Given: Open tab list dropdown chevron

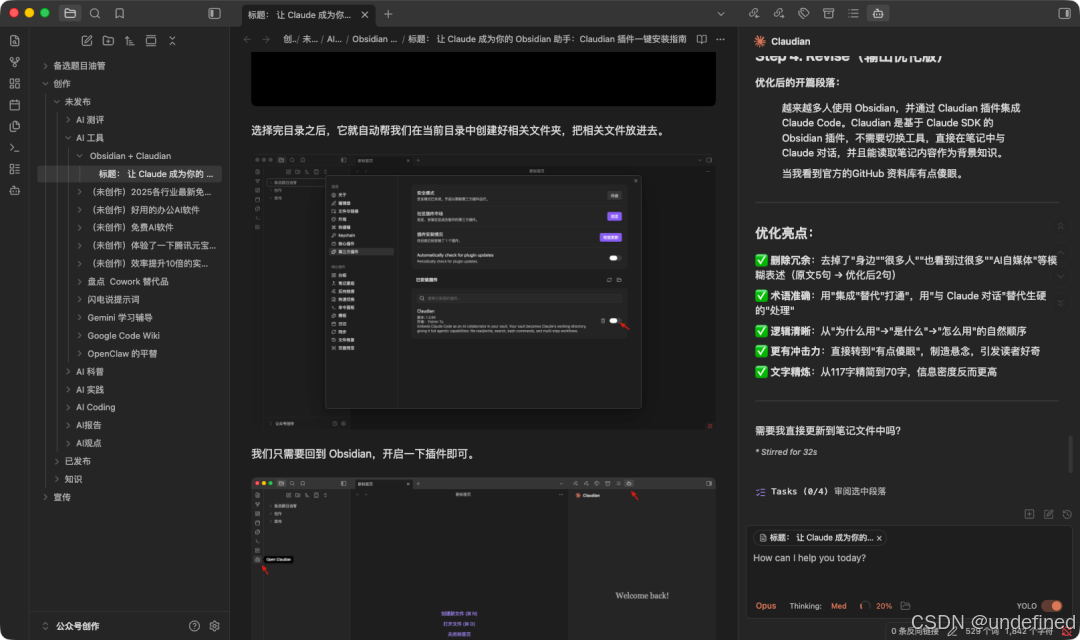Looking at the screenshot, I should pyautogui.click(x=720, y=14).
